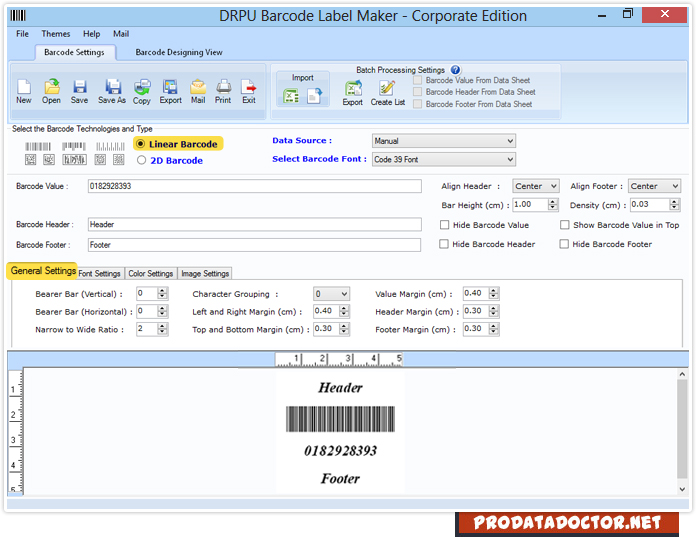The height and width of the screenshot is (537, 696).
Task: Adjust Bearer Bar (Vertical) spinner
Action: pos(162,293)
